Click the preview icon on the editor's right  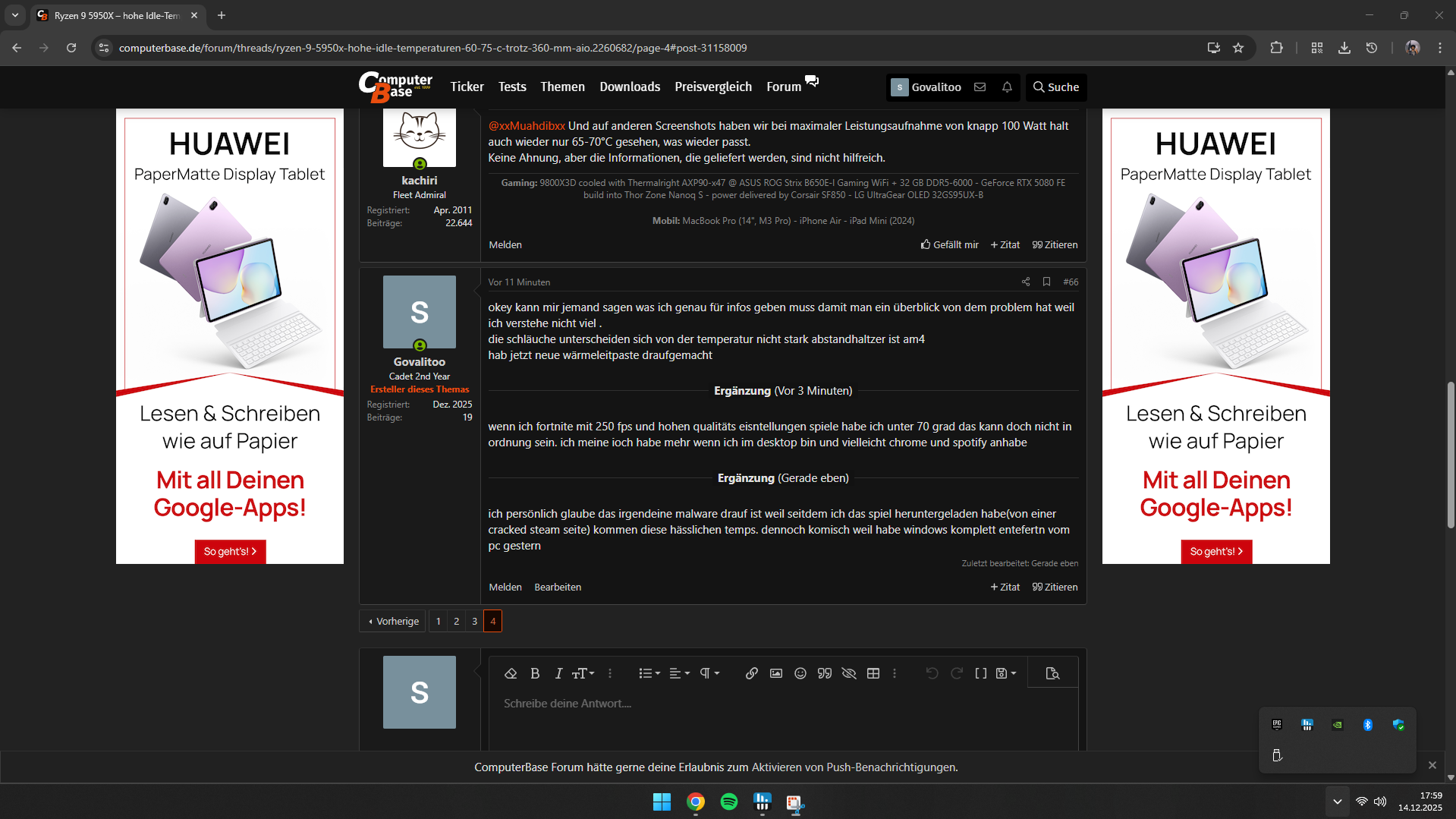pyautogui.click(x=1052, y=673)
